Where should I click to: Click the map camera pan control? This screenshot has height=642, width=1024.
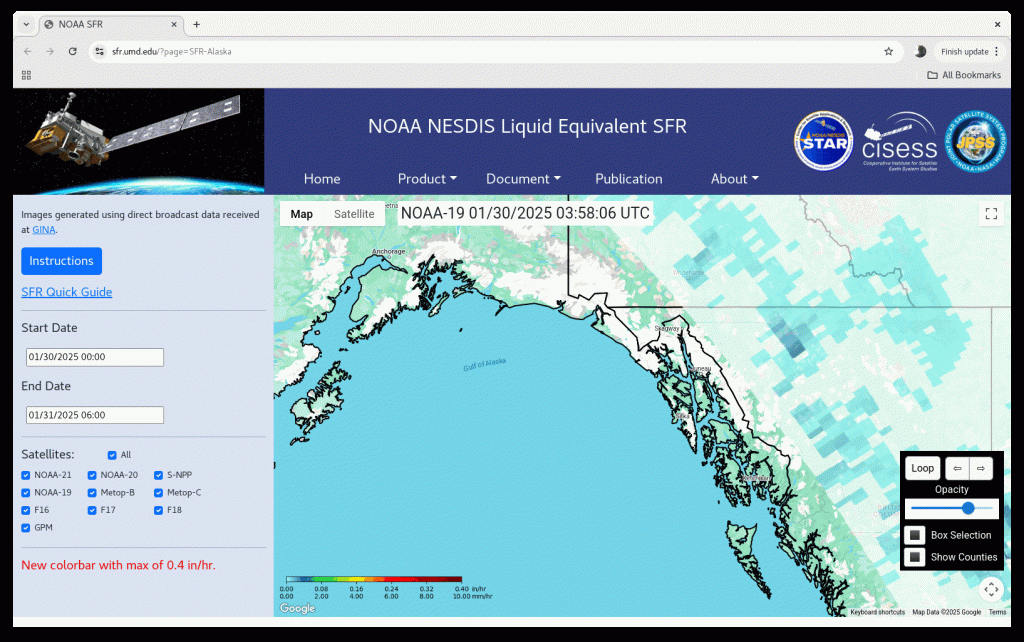[x=991, y=590]
